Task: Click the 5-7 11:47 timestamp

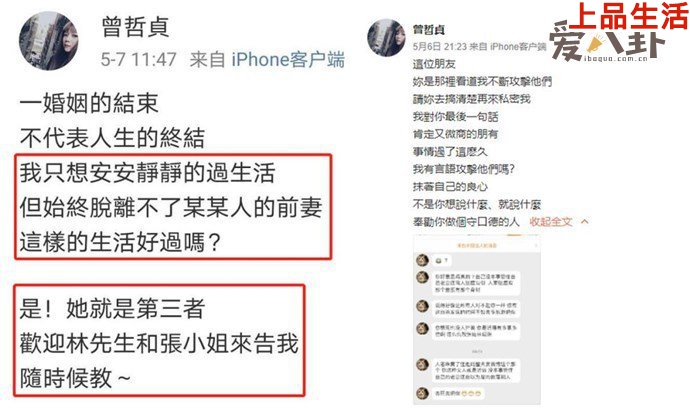Action: tap(139, 59)
